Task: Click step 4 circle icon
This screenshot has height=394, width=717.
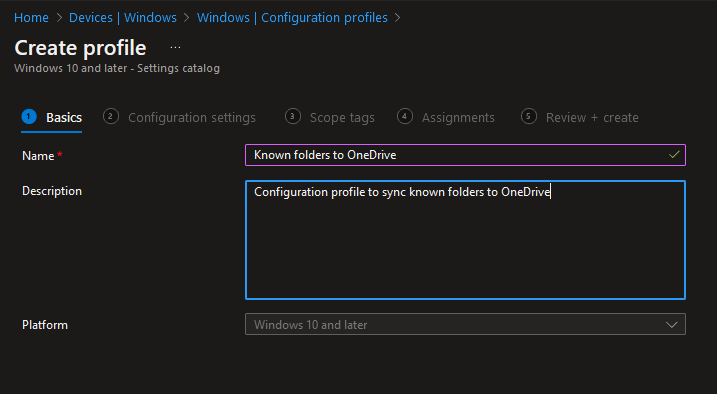Action: pos(405,117)
